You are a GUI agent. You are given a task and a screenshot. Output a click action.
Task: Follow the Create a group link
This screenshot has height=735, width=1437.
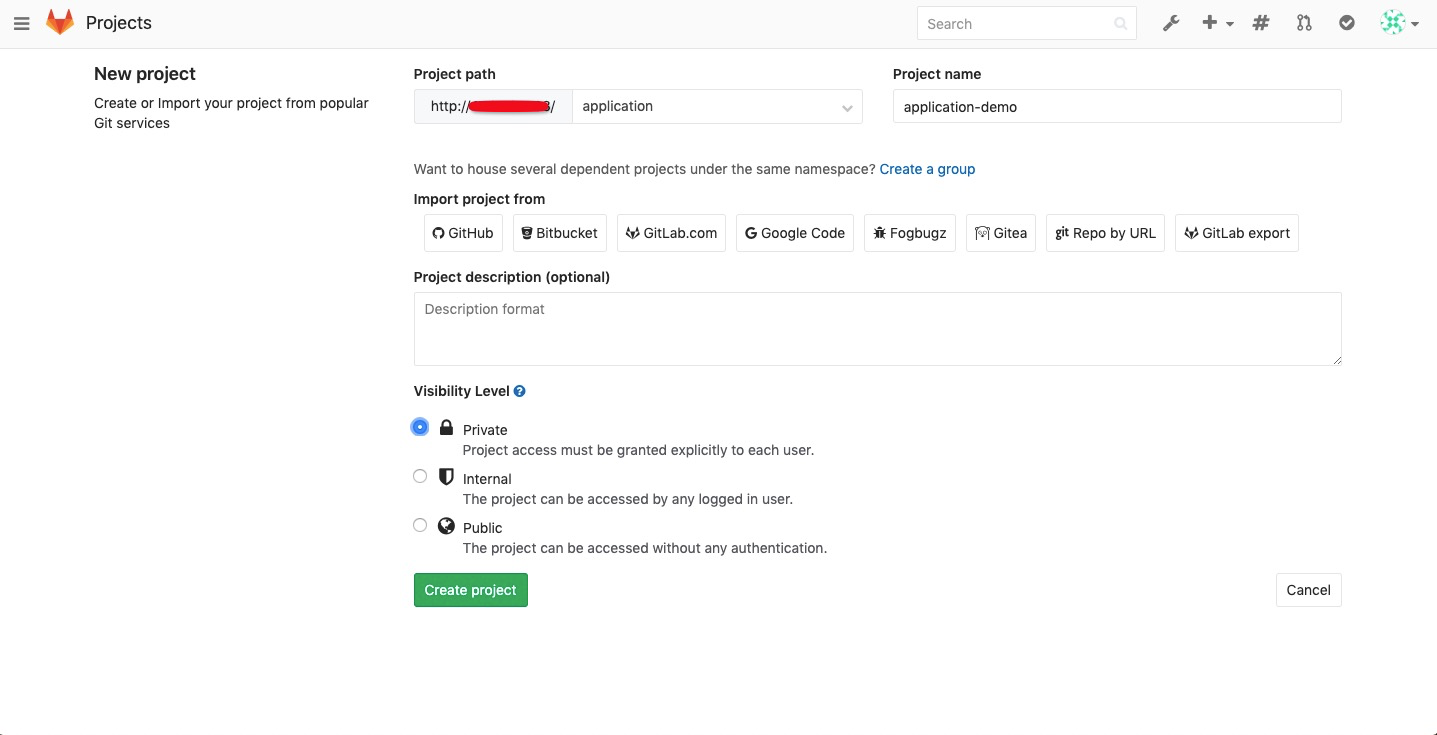927,169
